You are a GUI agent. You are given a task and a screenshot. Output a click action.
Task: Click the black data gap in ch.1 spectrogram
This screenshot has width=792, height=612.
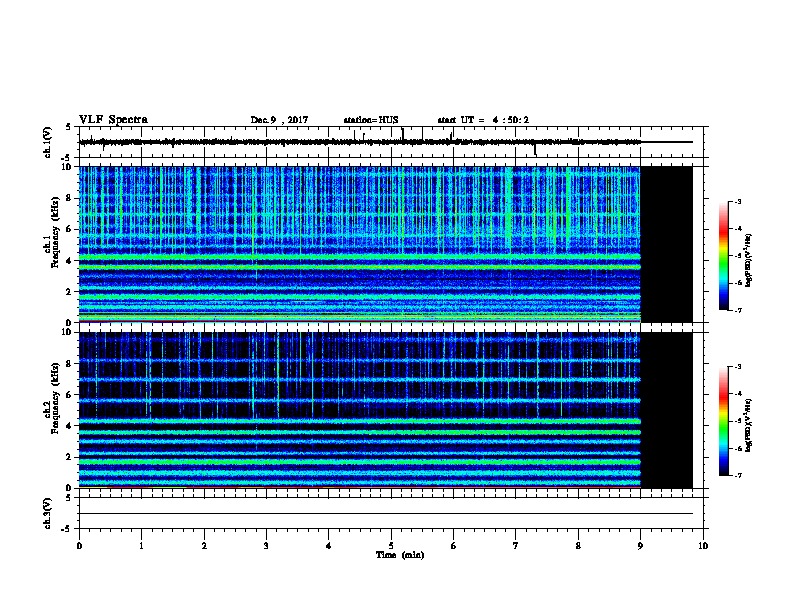[667, 244]
